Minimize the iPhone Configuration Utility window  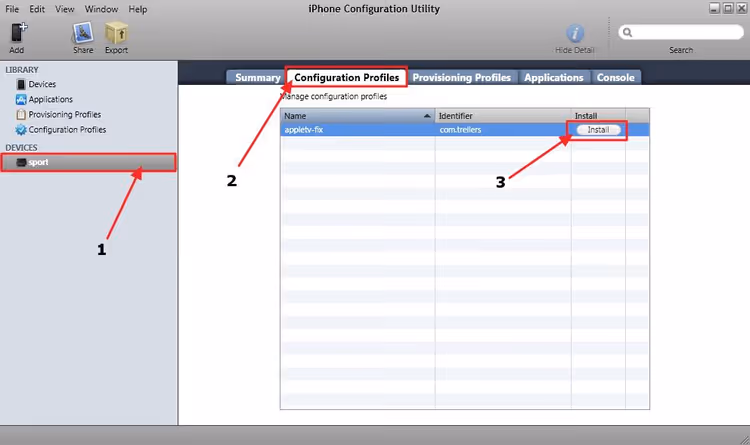714,8
